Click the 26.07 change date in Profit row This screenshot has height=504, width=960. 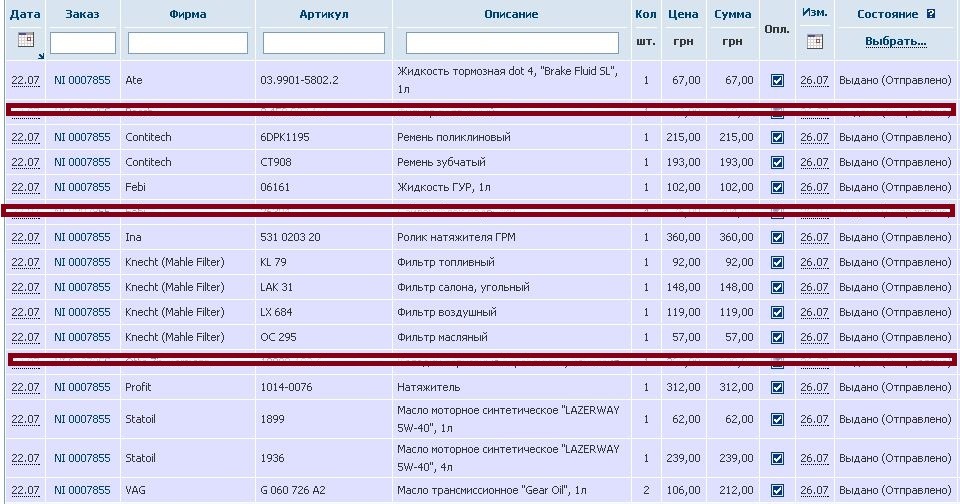[x=814, y=387]
